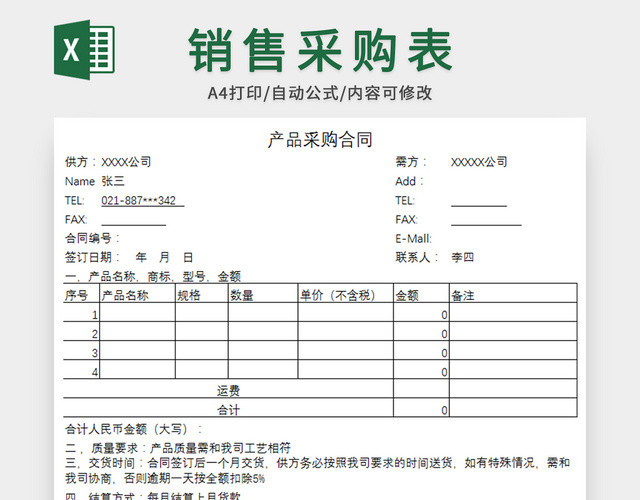The image size is (640, 500).
Task: Click the '签订日期' label
Action: coord(92,258)
